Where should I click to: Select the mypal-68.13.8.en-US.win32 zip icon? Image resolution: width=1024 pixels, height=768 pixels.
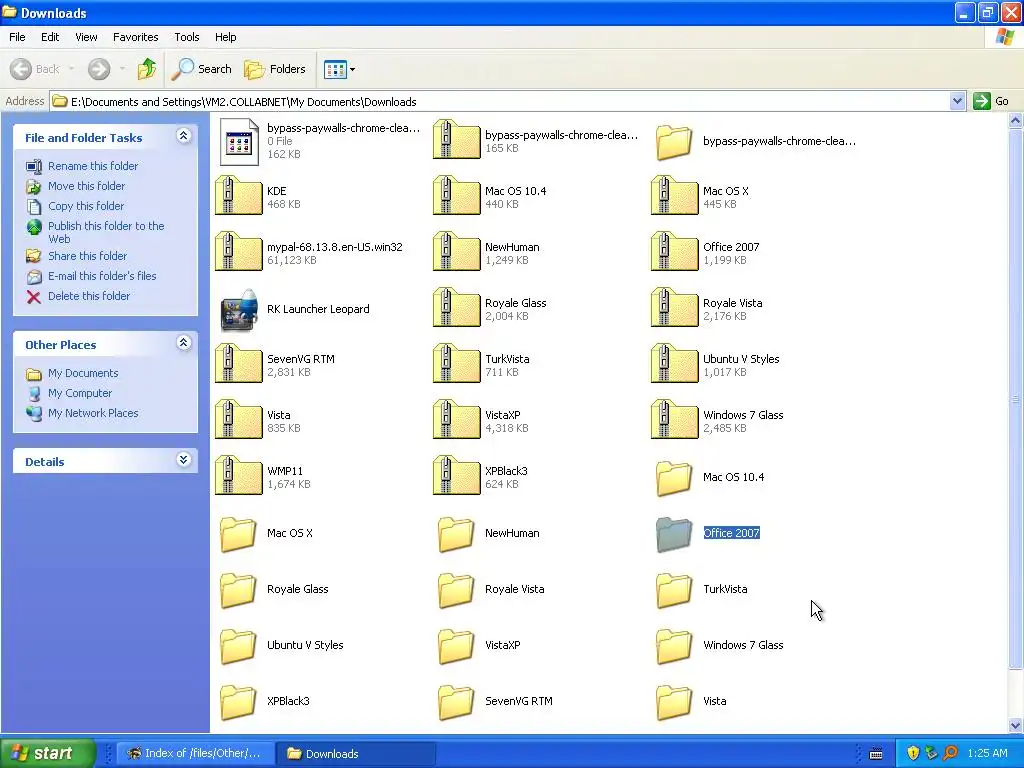238,251
